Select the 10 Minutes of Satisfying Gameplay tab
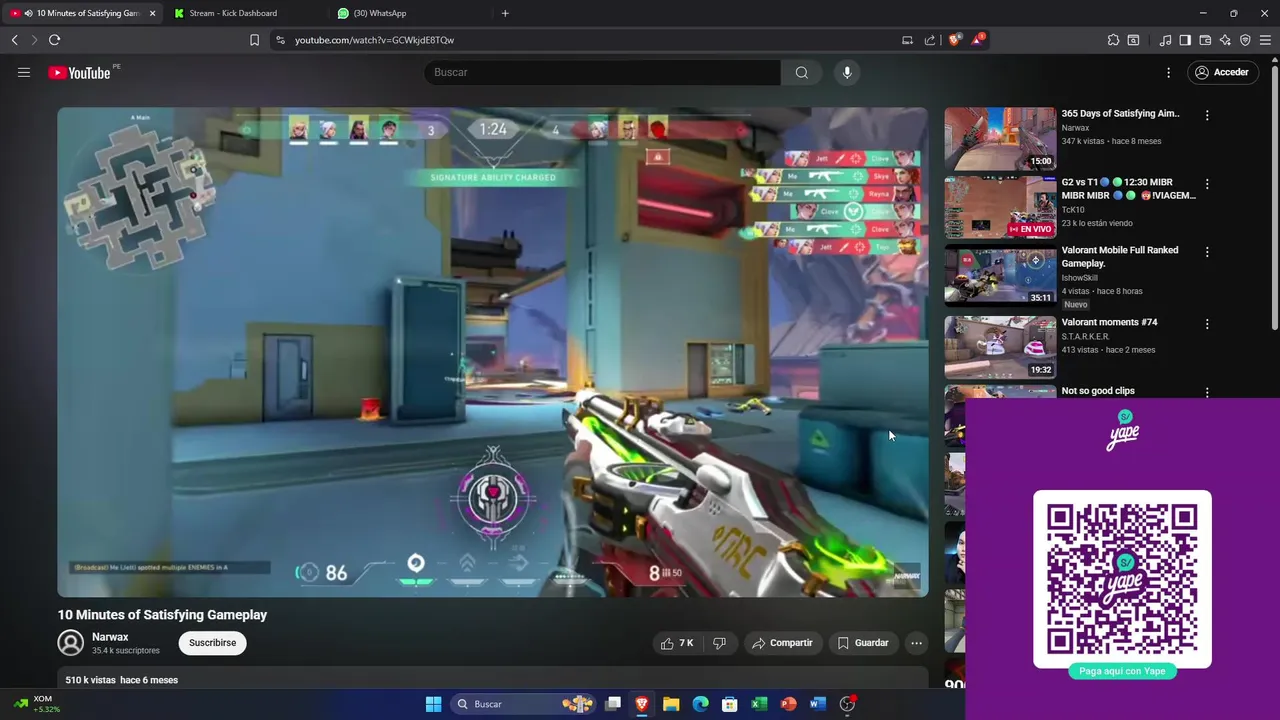The width and height of the screenshot is (1280, 720). click(80, 13)
